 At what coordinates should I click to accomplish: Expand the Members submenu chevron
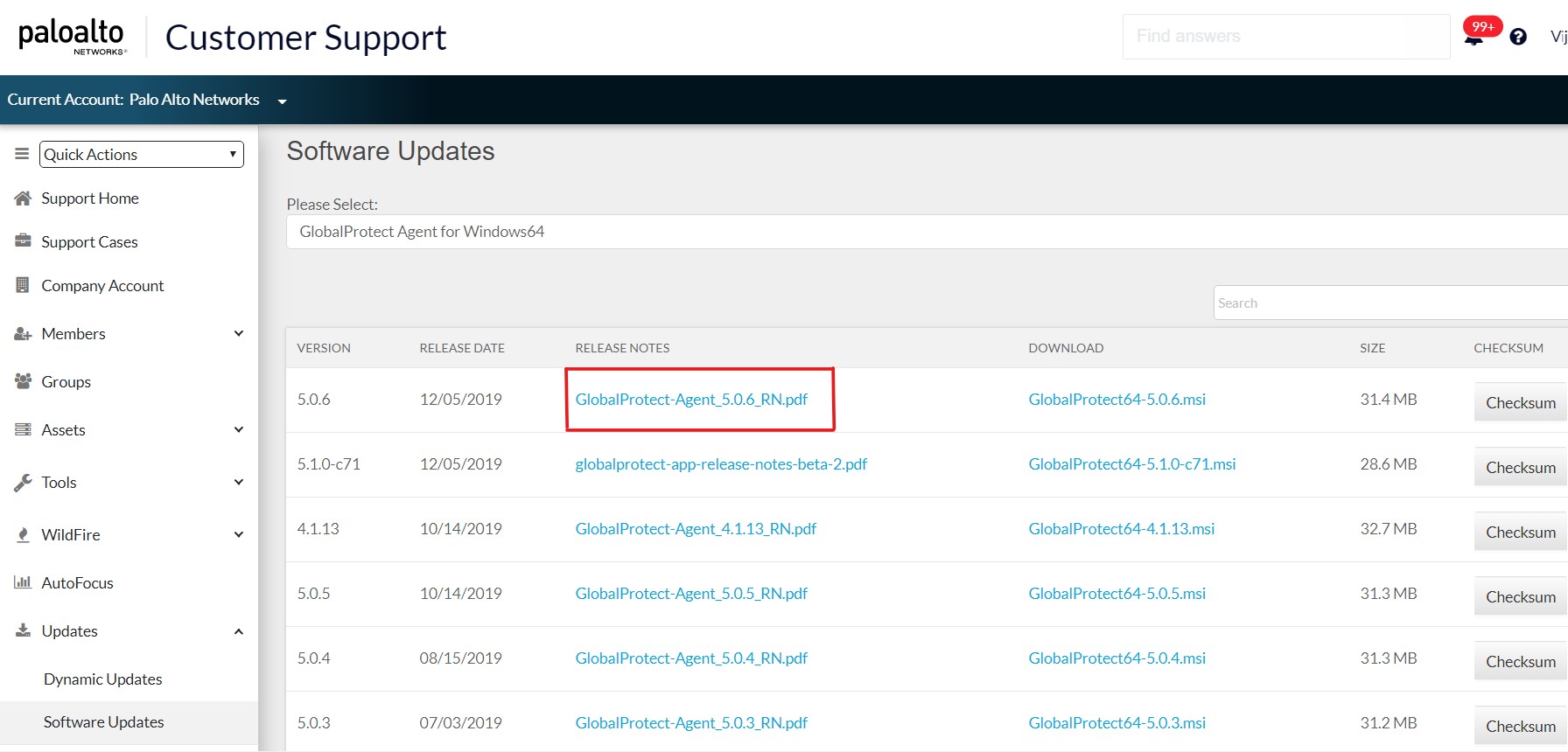[239, 333]
